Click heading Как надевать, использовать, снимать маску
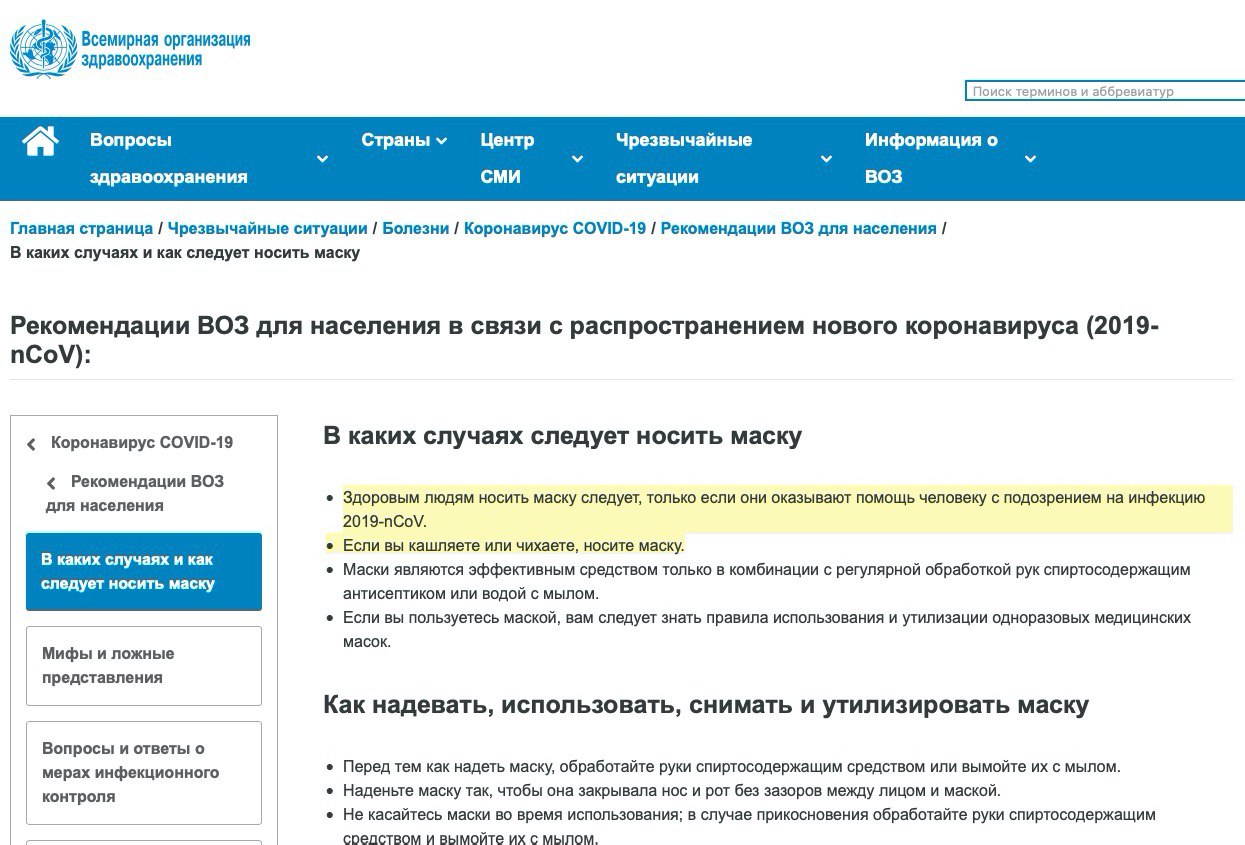Image resolution: width=1245 pixels, height=845 pixels. pyautogui.click(x=706, y=705)
